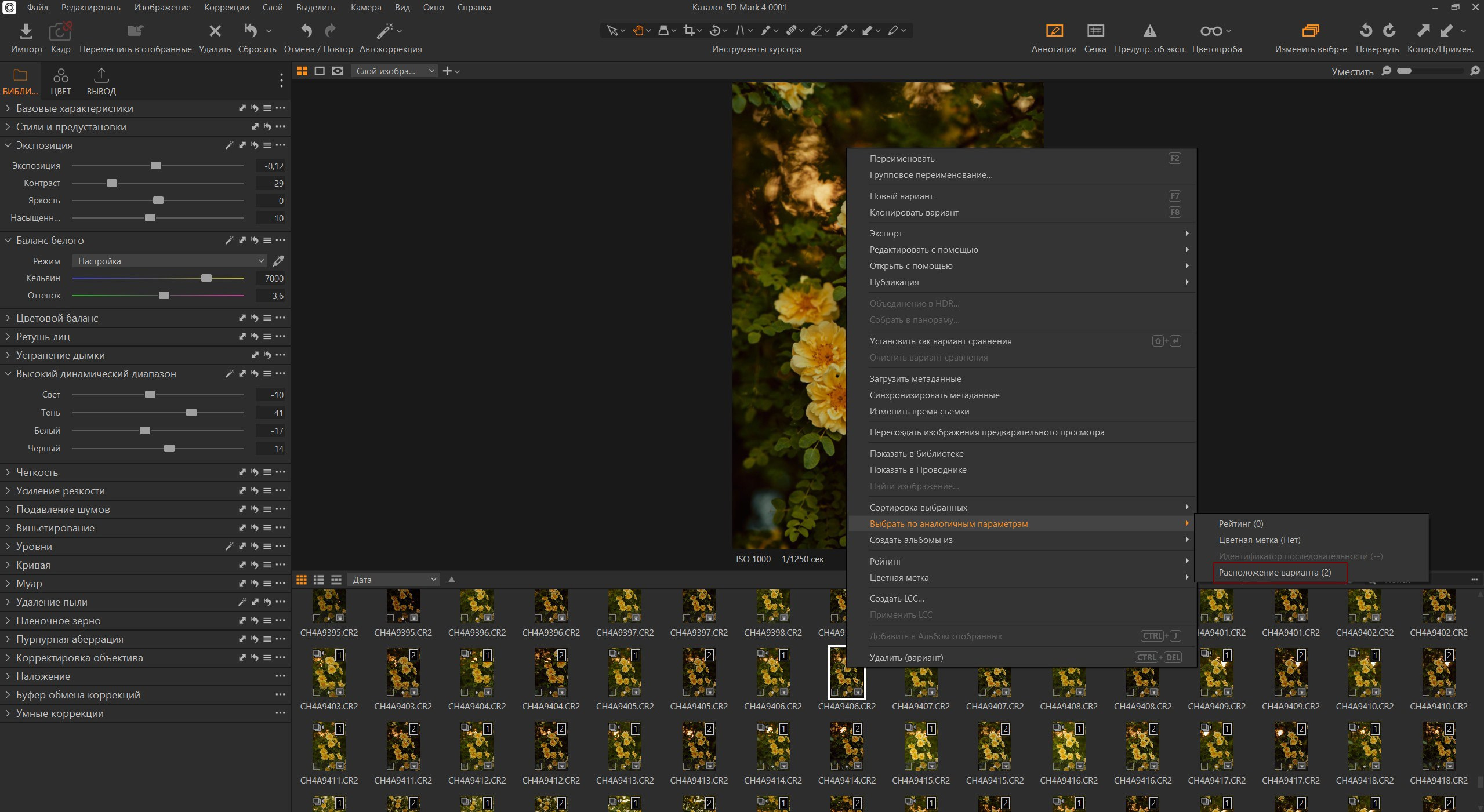
Task: Collapse the Баланс белого panel
Action: (x=8, y=241)
